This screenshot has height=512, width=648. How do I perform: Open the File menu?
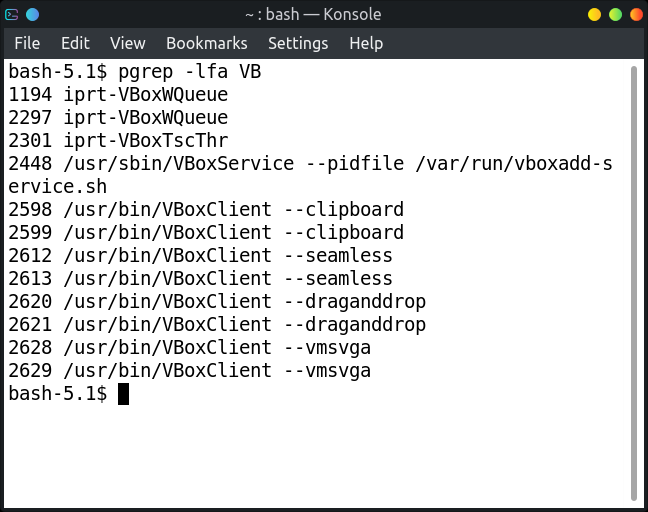27,43
